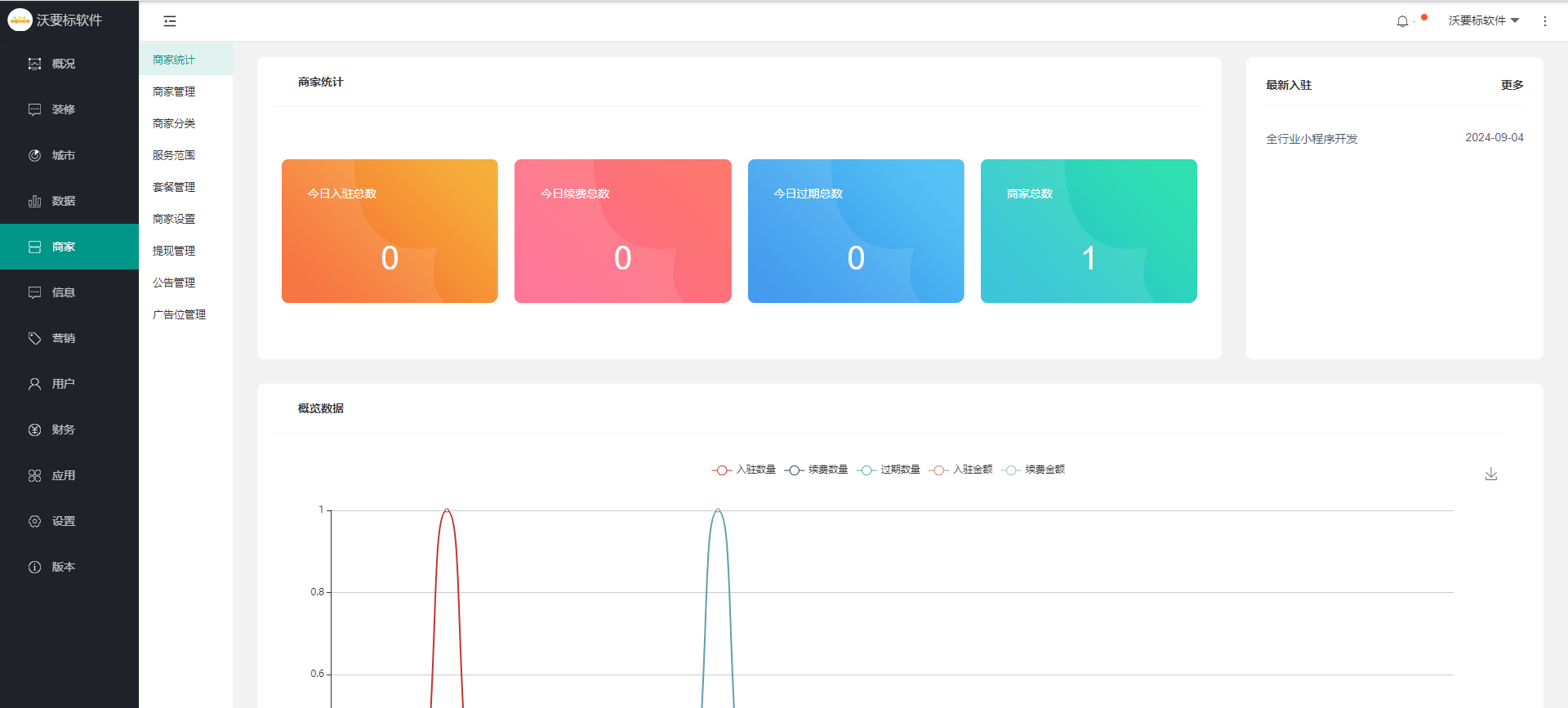Toggle the 入驻金额 legend series
Image resolution: width=1568 pixels, height=708 pixels.
960,470
